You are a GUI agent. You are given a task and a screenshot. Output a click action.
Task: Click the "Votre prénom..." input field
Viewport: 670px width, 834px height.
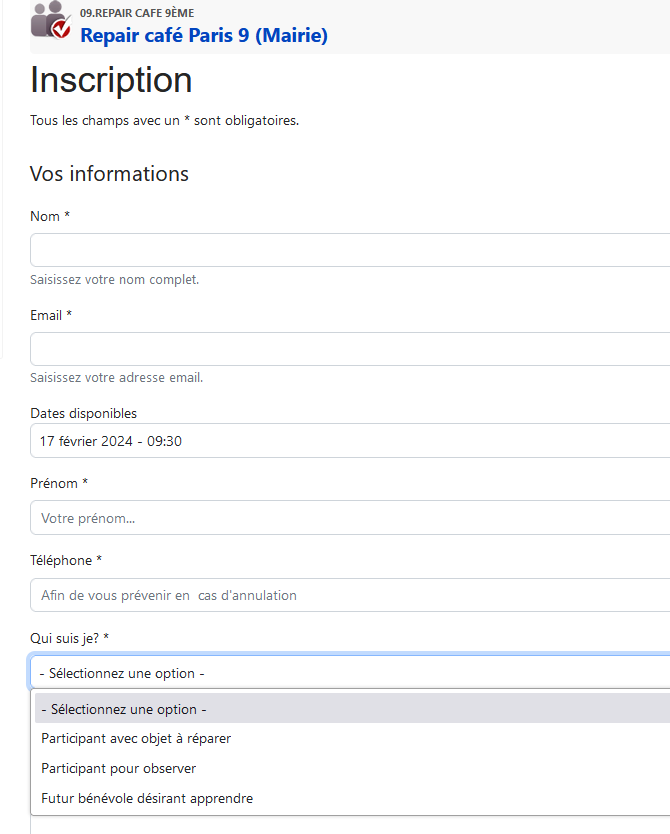pyautogui.click(x=350, y=518)
